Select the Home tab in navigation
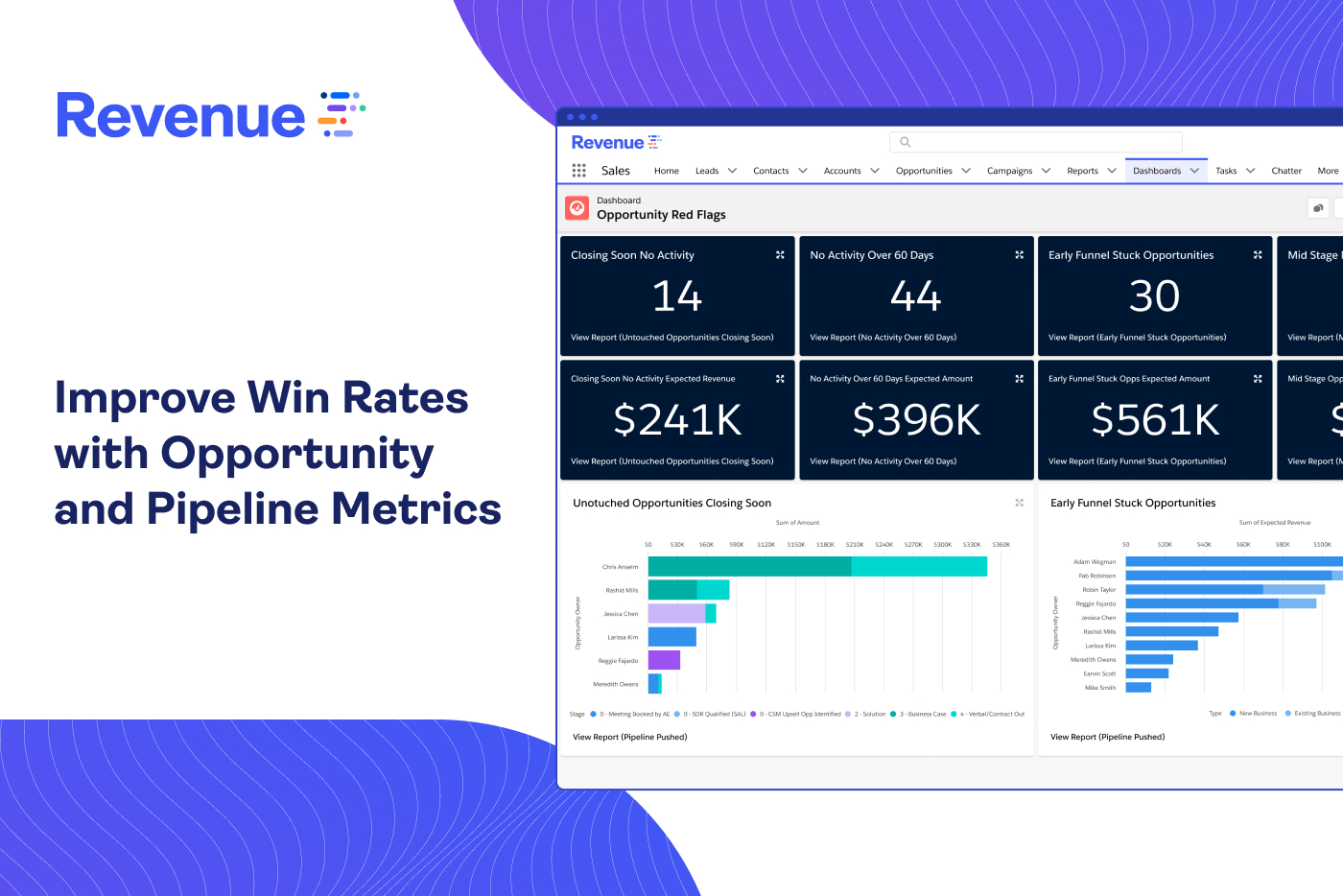The height and width of the screenshot is (896, 1343). (666, 170)
